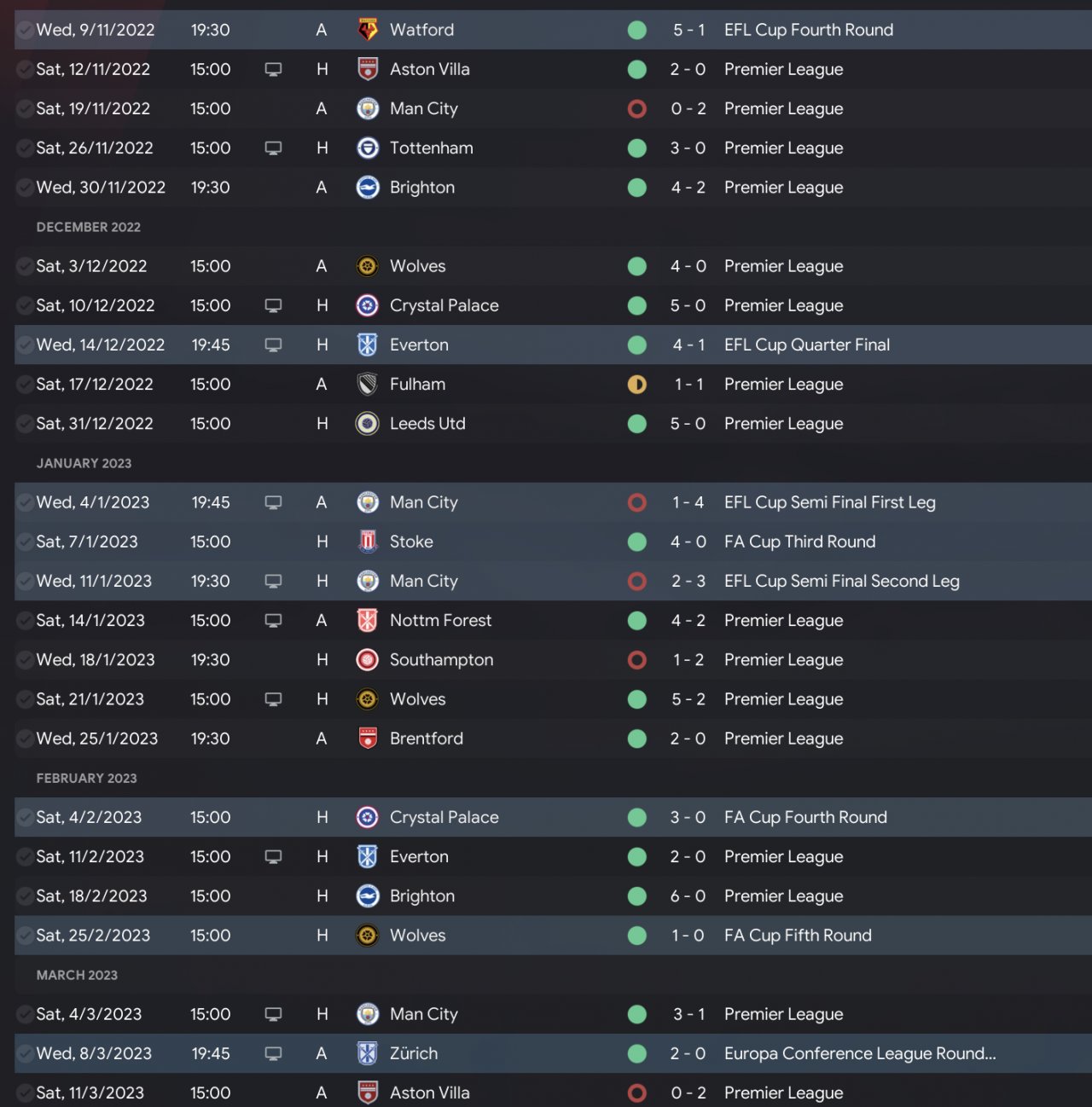Screen dimensions: 1092x1107
Task: Click TV icon on Nottm Forest fixture
Action: click(273, 621)
